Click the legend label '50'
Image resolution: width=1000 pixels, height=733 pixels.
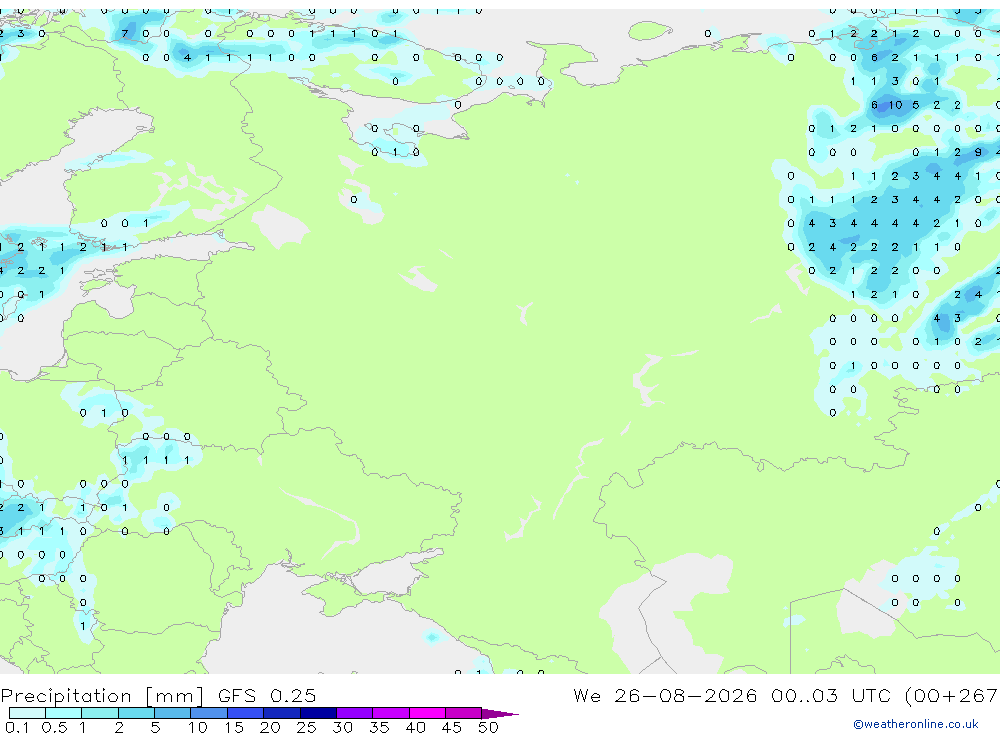pyautogui.click(x=488, y=727)
